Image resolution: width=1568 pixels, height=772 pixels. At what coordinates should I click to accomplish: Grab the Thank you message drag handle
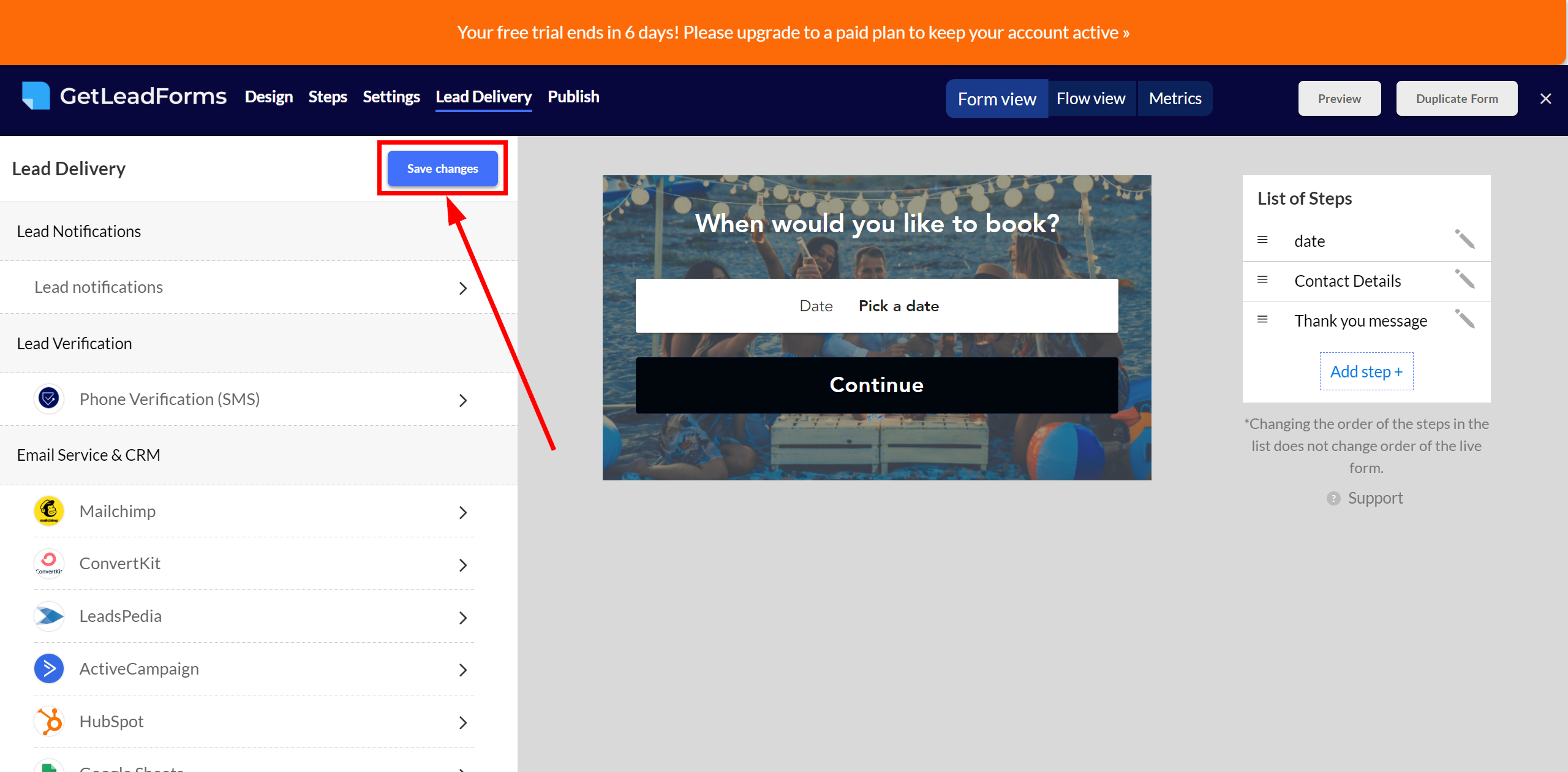[1262, 319]
